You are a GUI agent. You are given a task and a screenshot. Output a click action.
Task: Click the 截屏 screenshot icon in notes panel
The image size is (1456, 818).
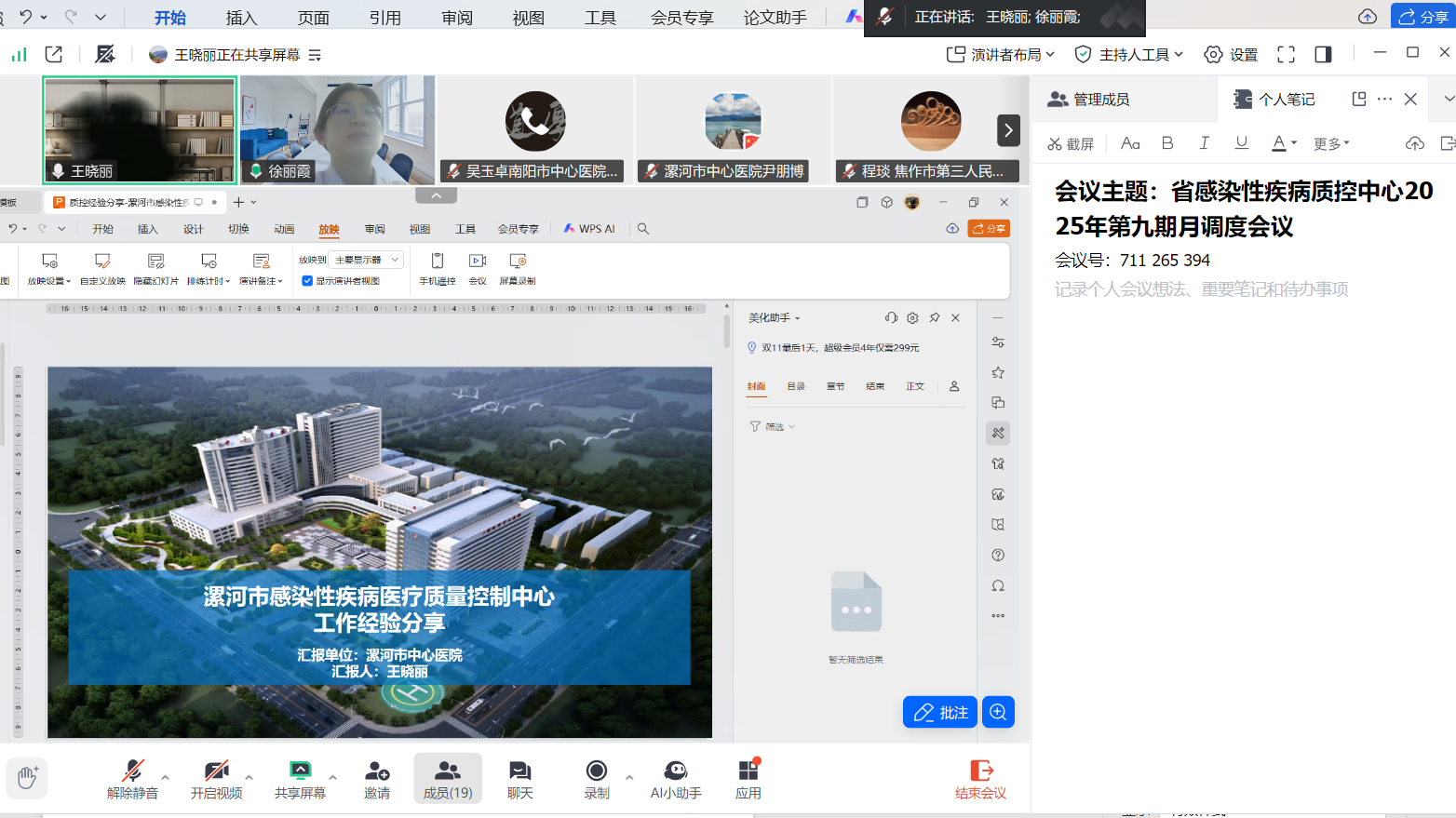pos(1071,143)
